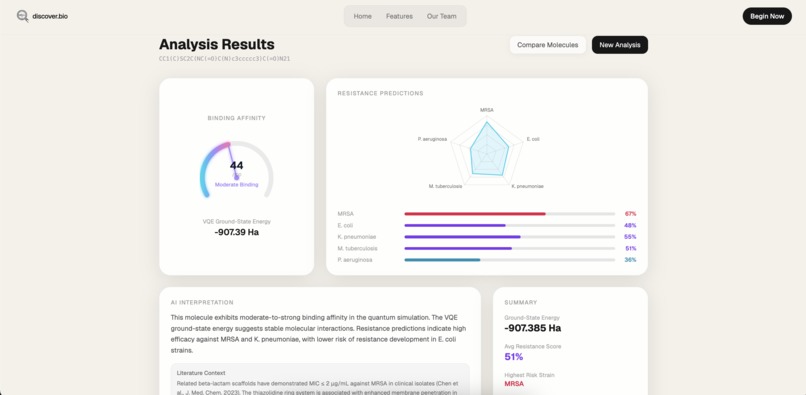This screenshot has height=395, width=806.
Task: Click the binding affinity gauge needle
Action: click(232, 162)
